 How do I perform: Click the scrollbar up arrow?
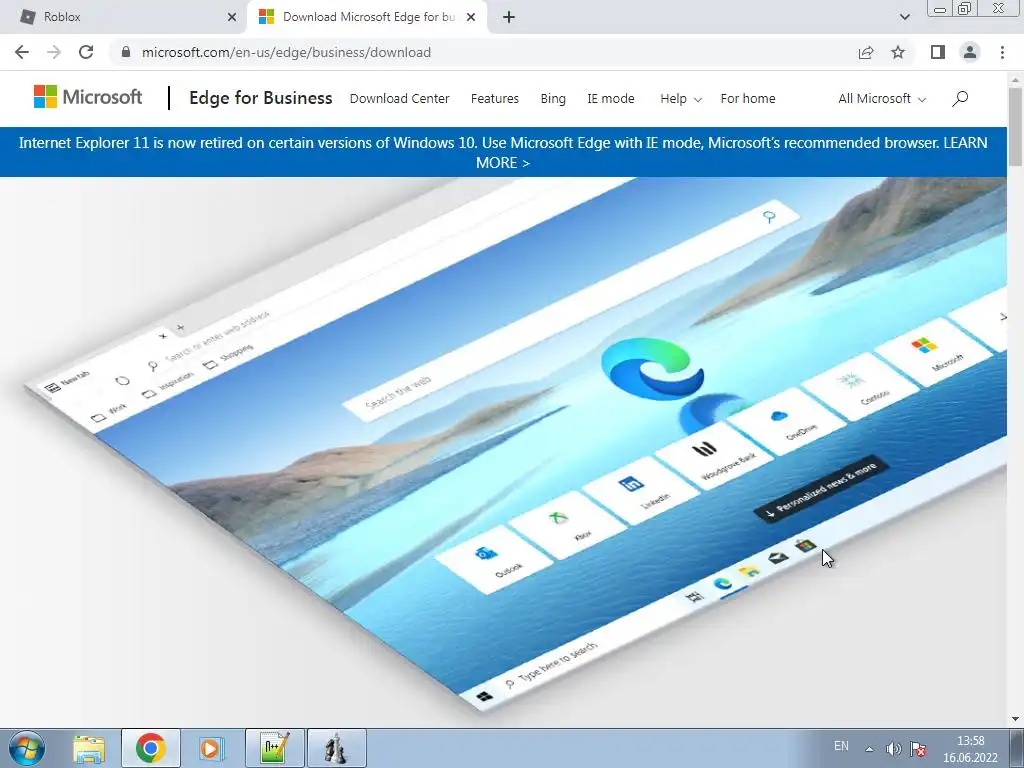pos(1015,79)
